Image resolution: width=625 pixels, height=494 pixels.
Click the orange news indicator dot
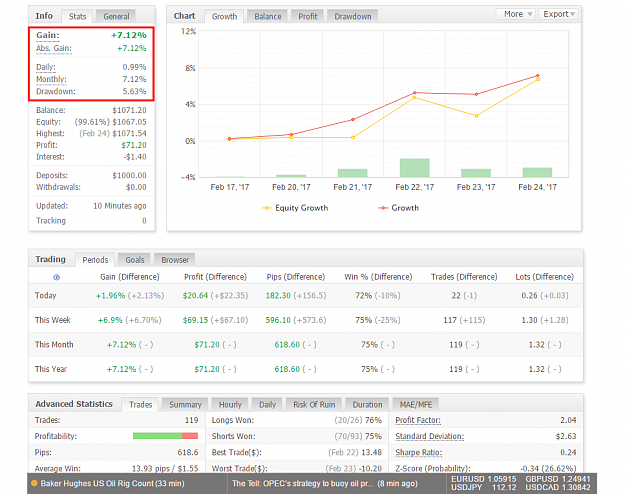[34, 483]
